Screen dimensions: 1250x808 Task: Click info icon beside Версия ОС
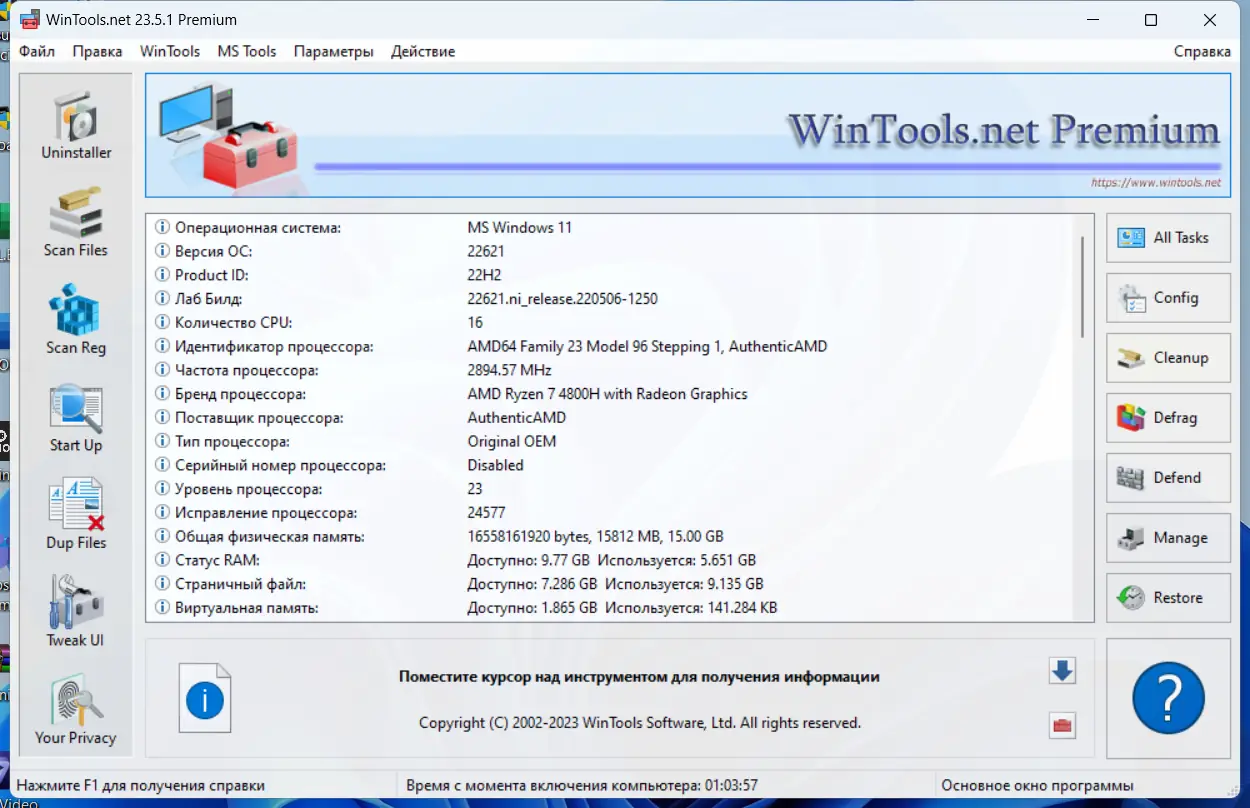pos(163,251)
